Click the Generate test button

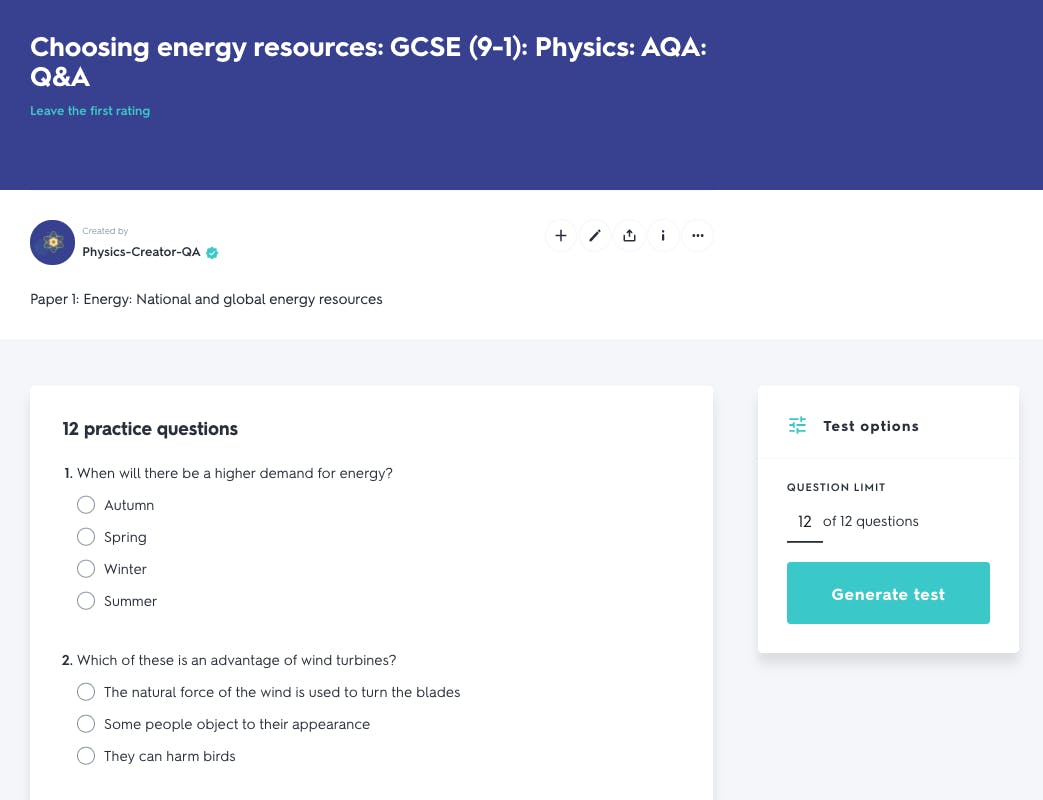(x=888, y=593)
